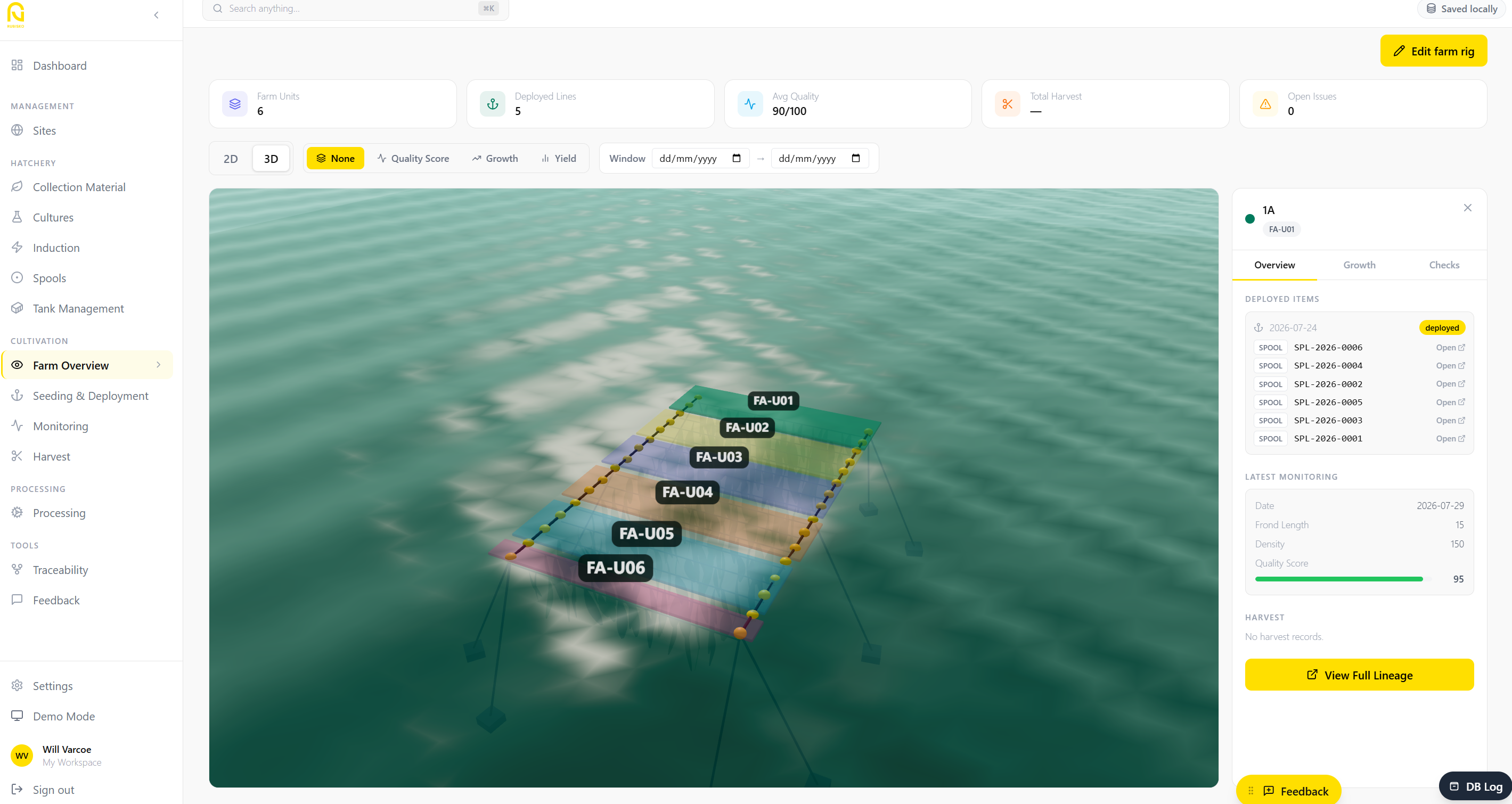Open spool SPL-2026-0006
Image resolution: width=1512 pixels, height=804 pixels.
coord(1450,347)
